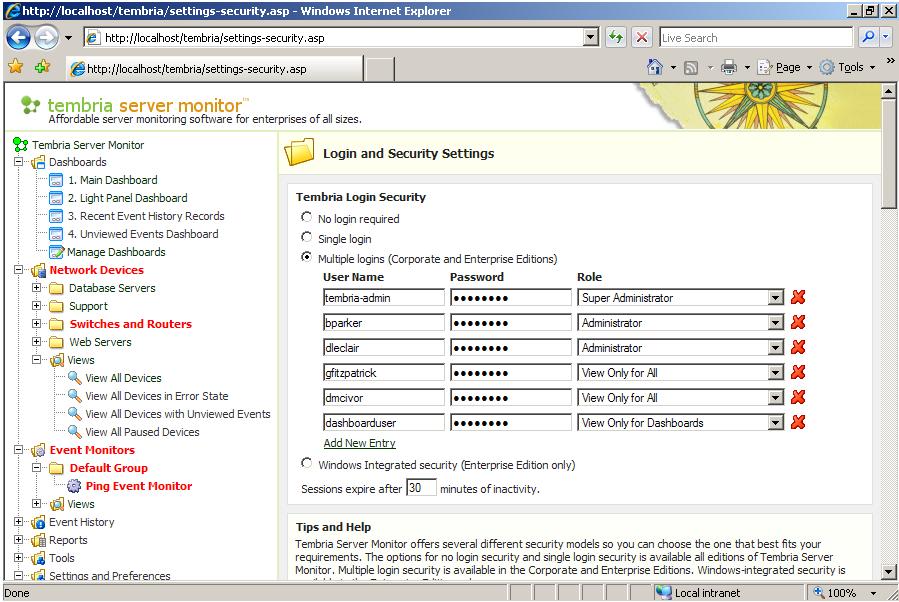Expand the Switches and Routers node
This screenshot has width=899, height=602.
[x=36, y=324]
